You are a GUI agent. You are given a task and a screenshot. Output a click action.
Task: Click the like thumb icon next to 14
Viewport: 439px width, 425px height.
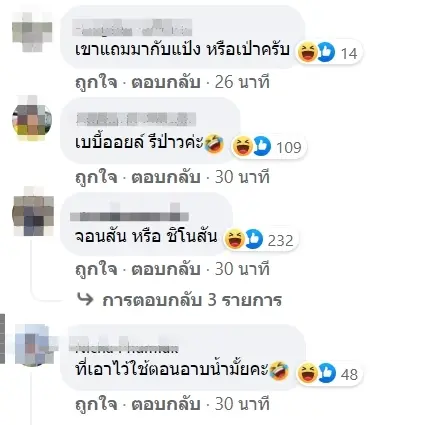[x=326, y=53]
